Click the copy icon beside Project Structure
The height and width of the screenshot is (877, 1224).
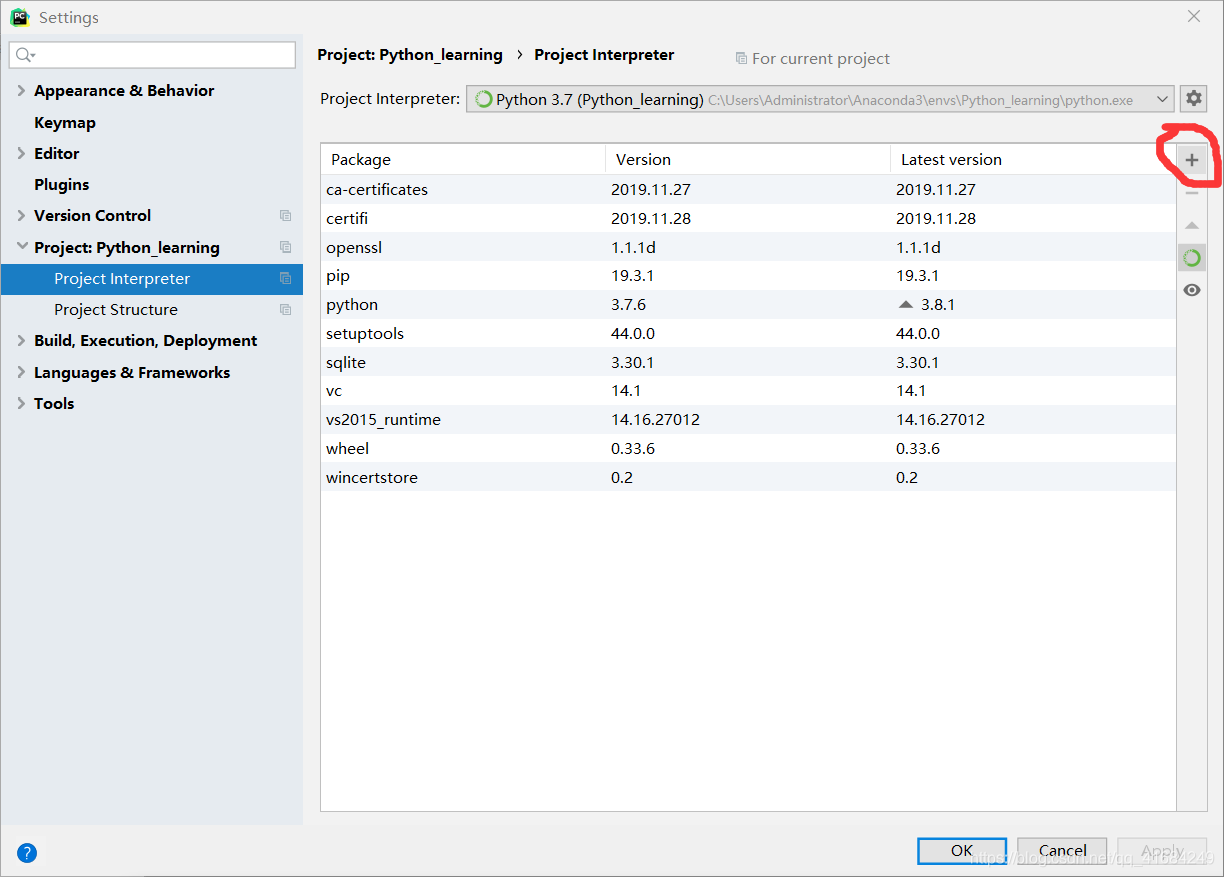coord(286,310)
